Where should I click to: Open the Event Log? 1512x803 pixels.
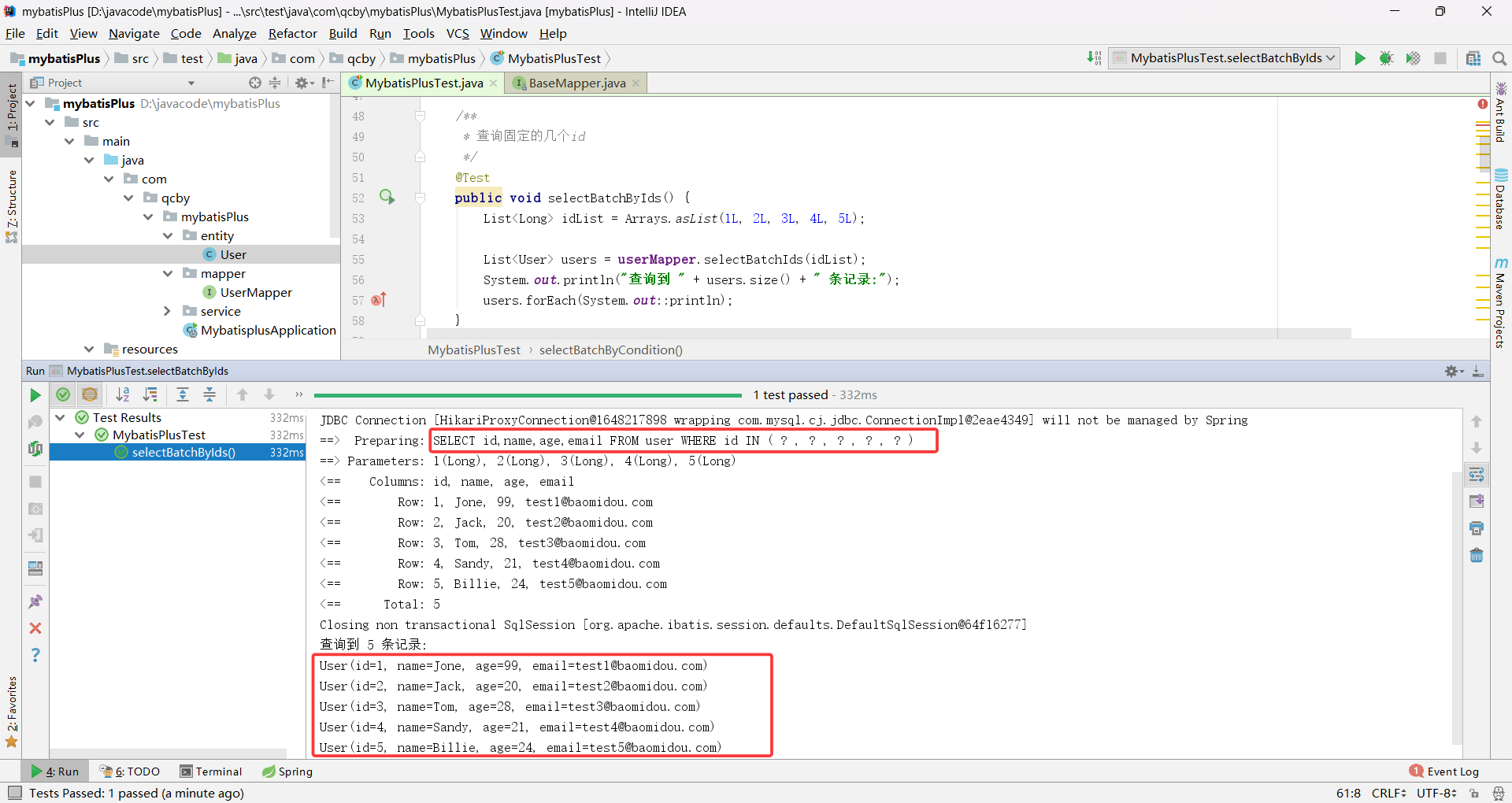pos(1444,772)
